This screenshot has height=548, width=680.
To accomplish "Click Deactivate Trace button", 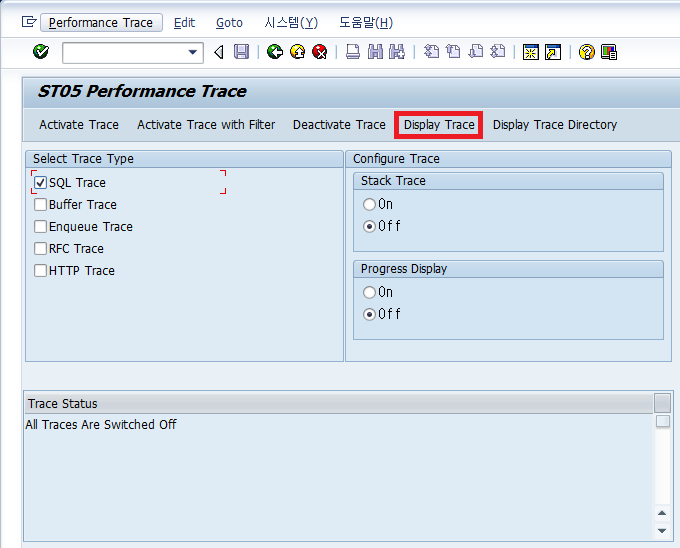I will pos(339,125).
